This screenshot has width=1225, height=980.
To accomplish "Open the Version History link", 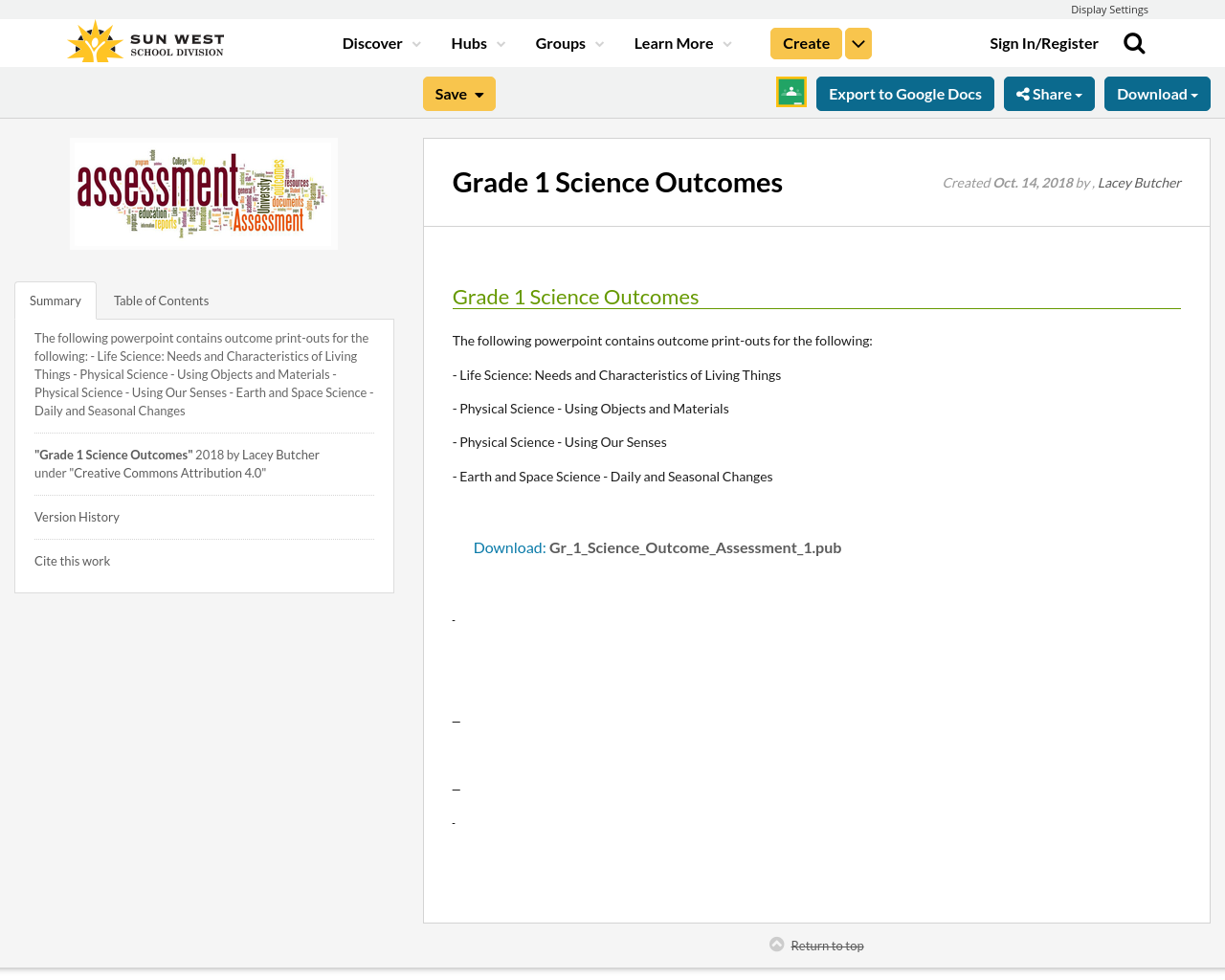I will (x=77, y=515).
